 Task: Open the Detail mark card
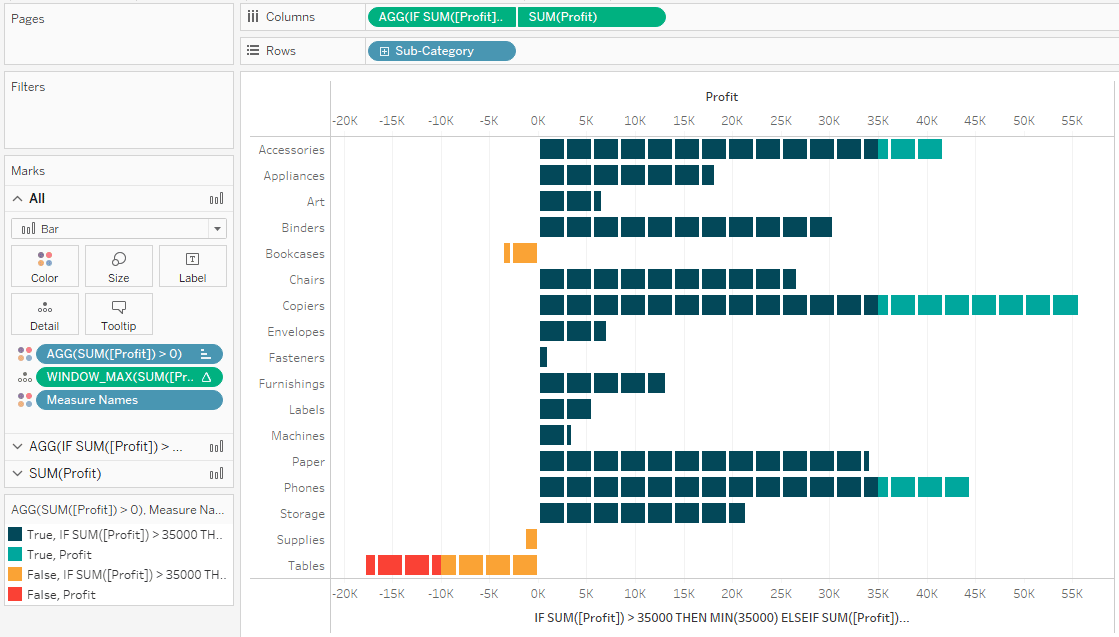pyautogui.click(x=45, y=314)
